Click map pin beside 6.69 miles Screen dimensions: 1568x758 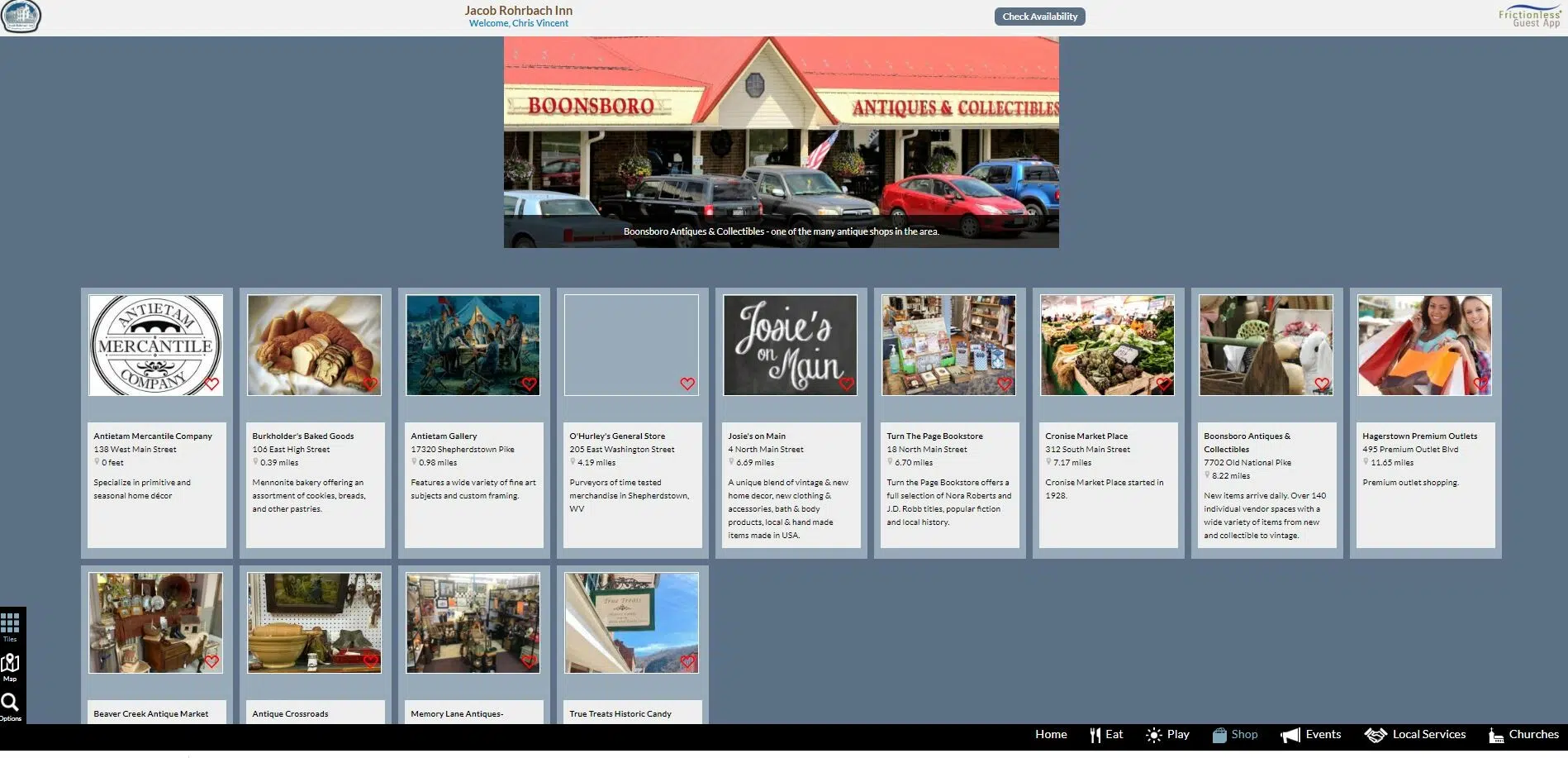click(731, 462)
